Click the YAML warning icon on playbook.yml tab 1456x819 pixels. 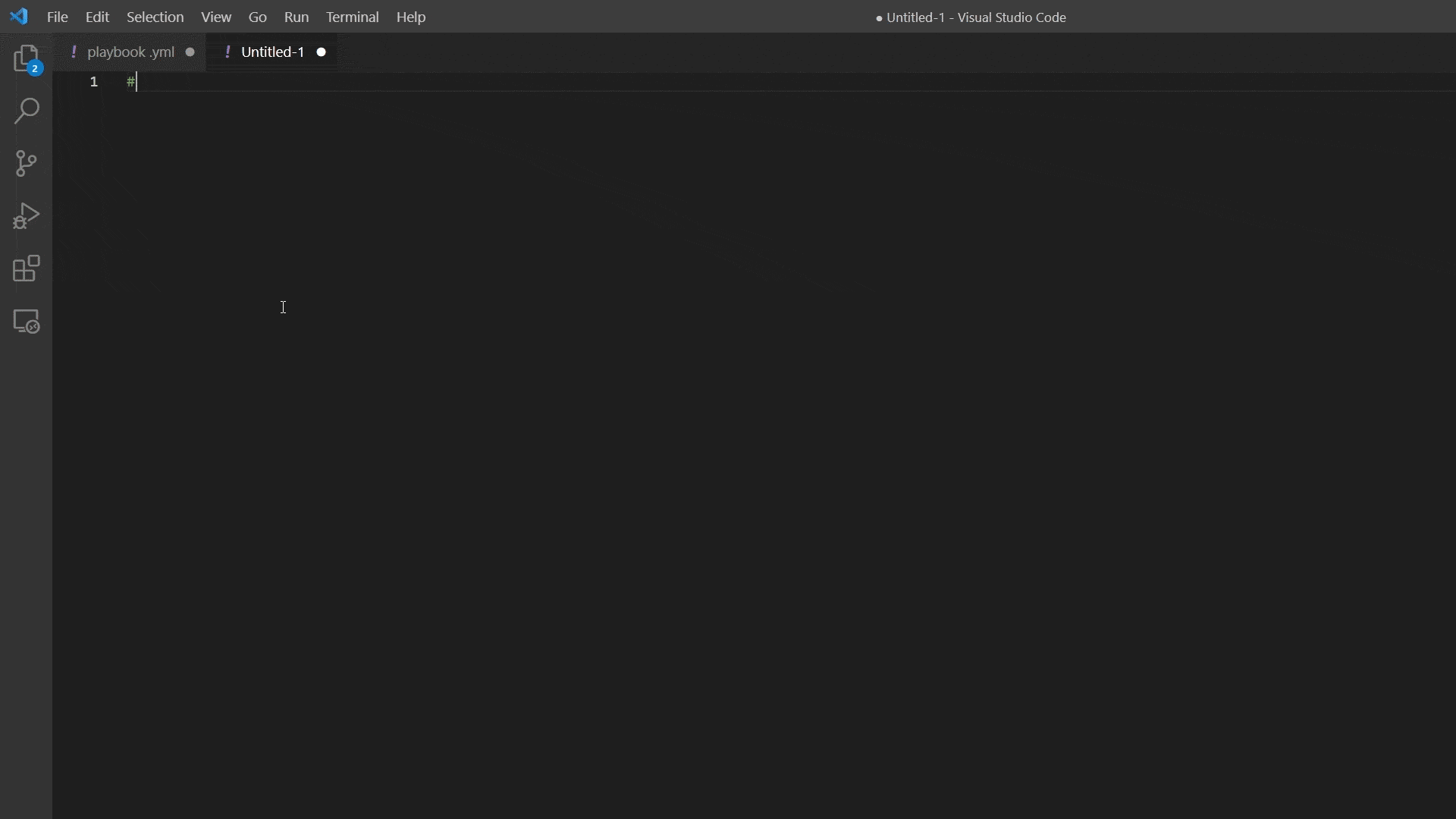pos(74,52)
